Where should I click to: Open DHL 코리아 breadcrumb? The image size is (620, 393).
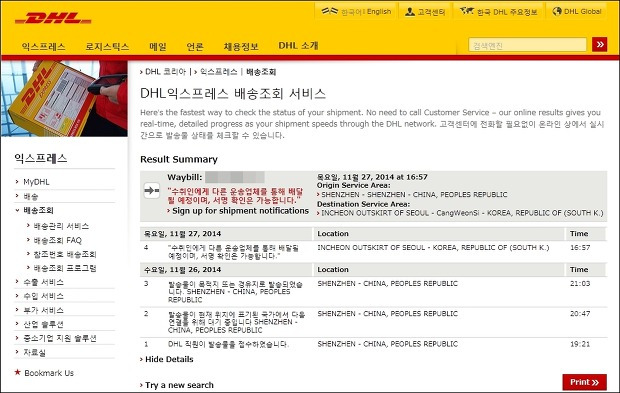click(x=165, y=72)
